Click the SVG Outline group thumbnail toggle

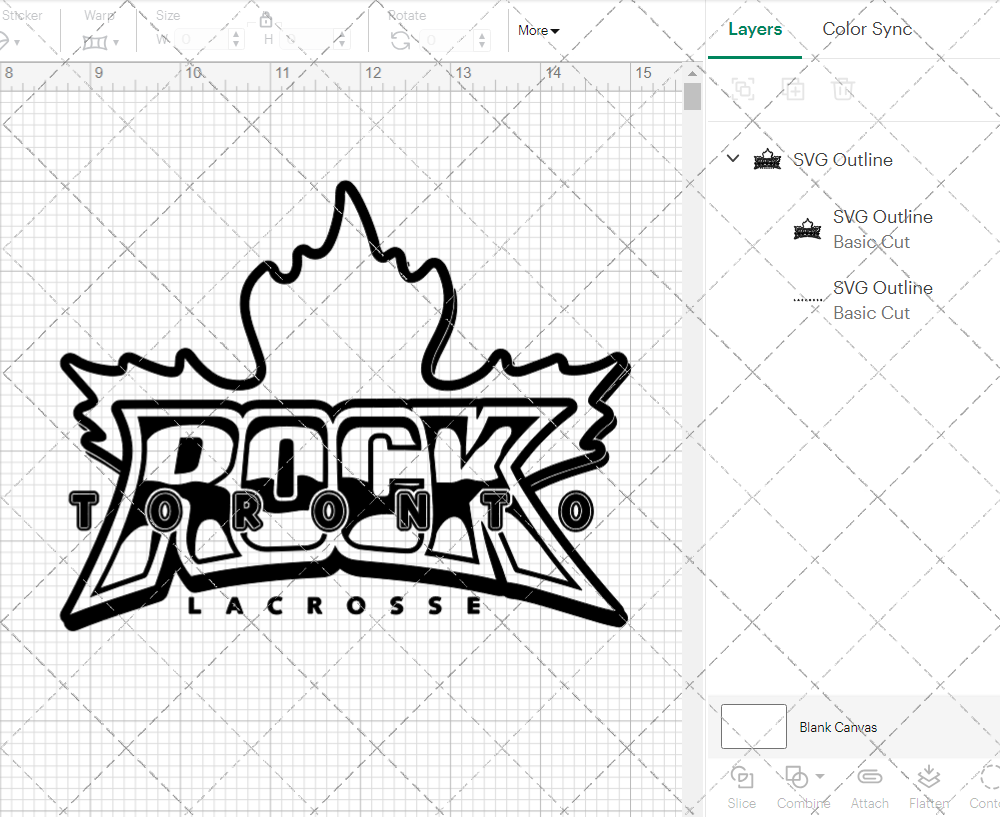coord(767,159)
